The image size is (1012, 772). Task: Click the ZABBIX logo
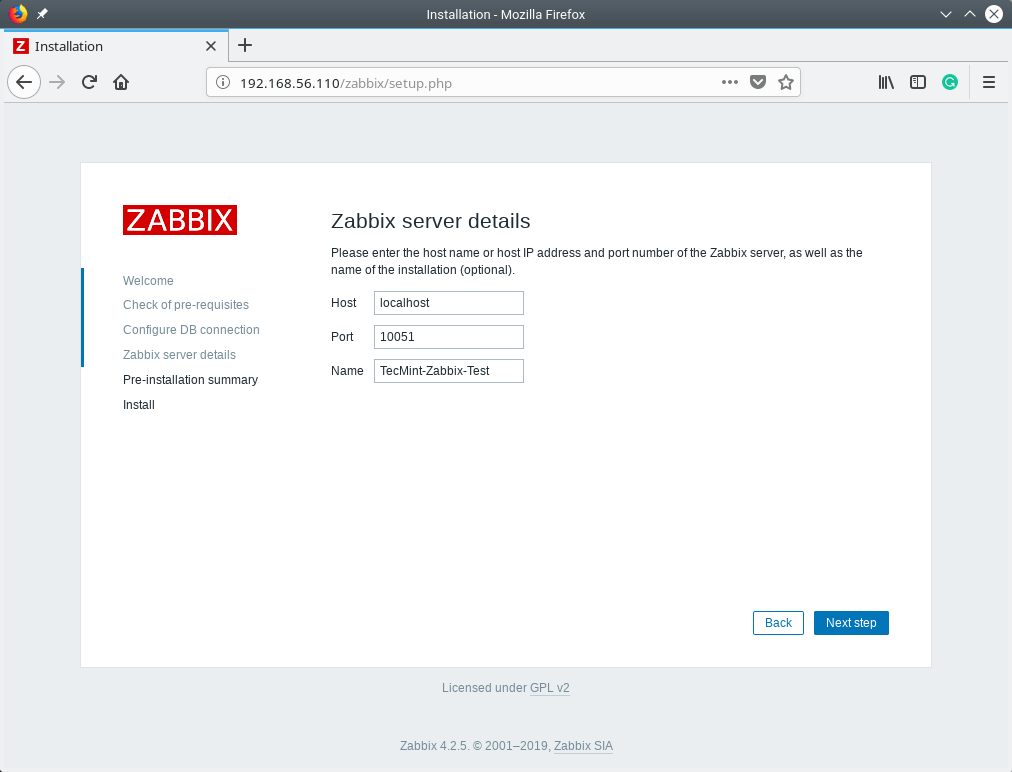pyautogui.click(x=180, y=220)
